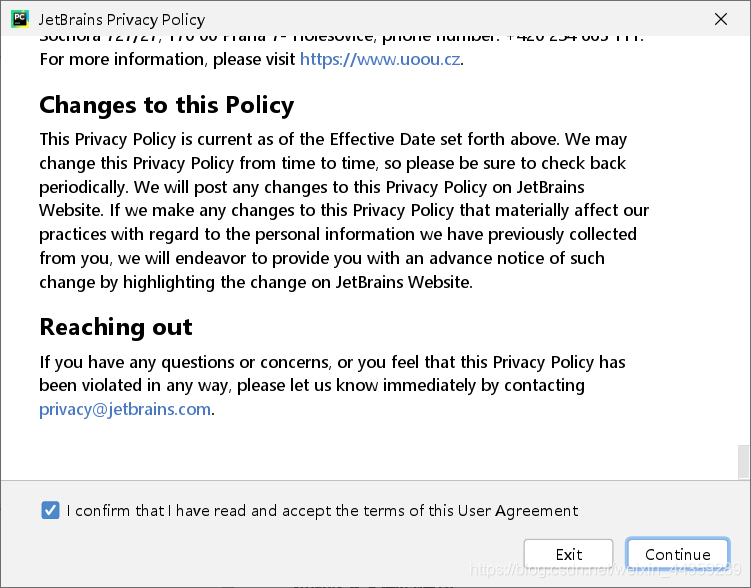Click the line 'change by highlighting the change'

256,282
